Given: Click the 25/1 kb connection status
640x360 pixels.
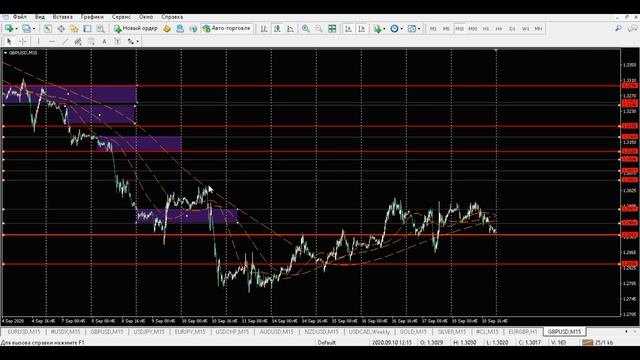Looking at the screenshot, I should [x=598, y=342].
